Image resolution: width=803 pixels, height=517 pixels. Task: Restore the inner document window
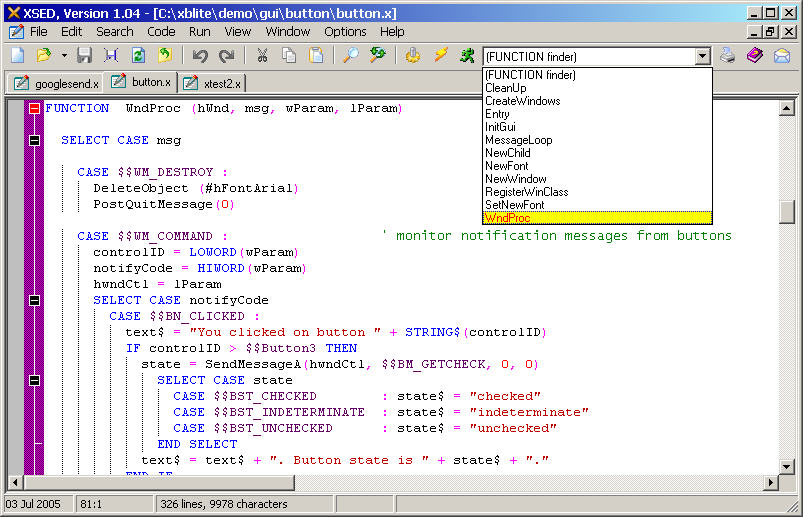tap(770, 32)
